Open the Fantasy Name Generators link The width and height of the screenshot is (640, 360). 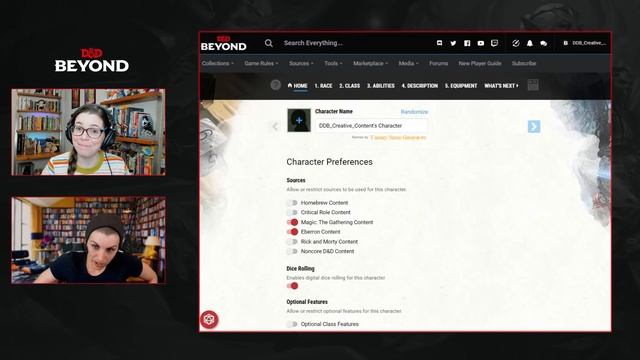398,138
